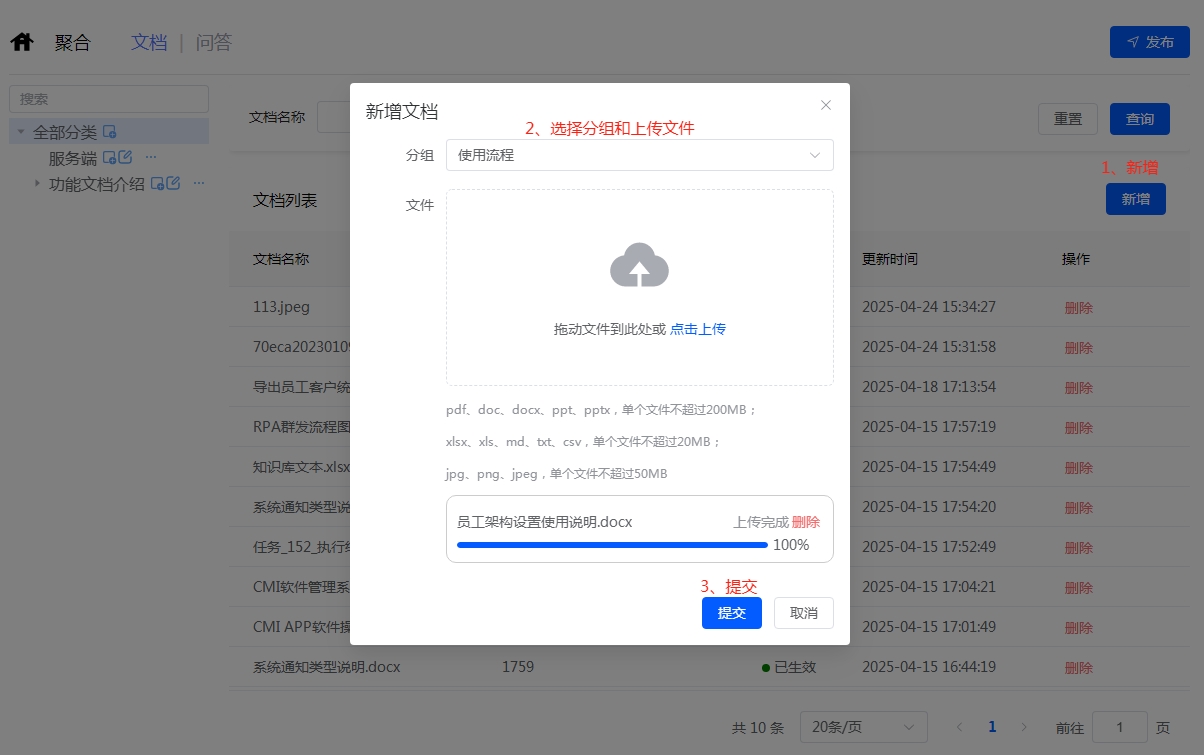Click the 提交 submit button
Viewport: 1204px width, 755px height.
tap(731, 613)
